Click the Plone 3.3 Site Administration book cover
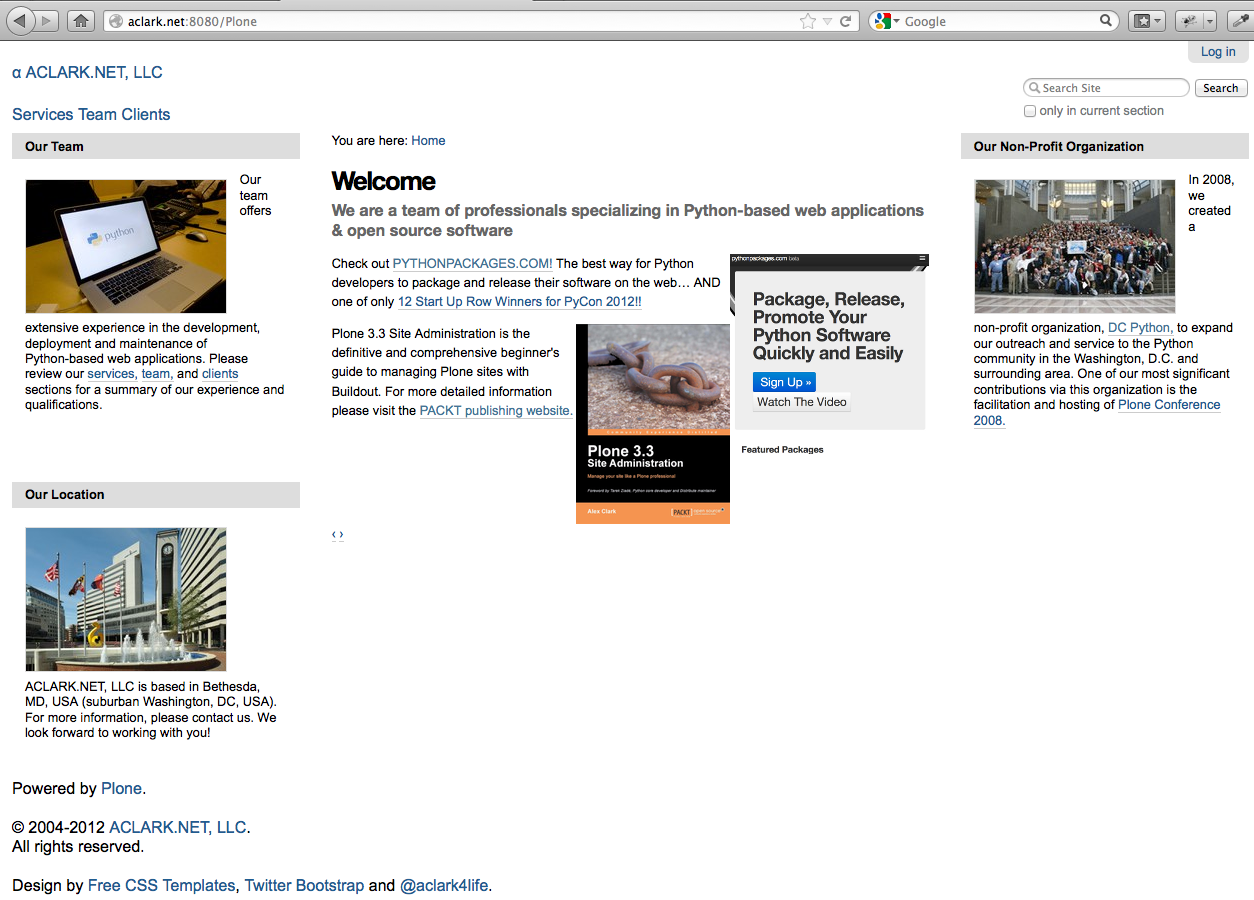 tap(653, 423)
